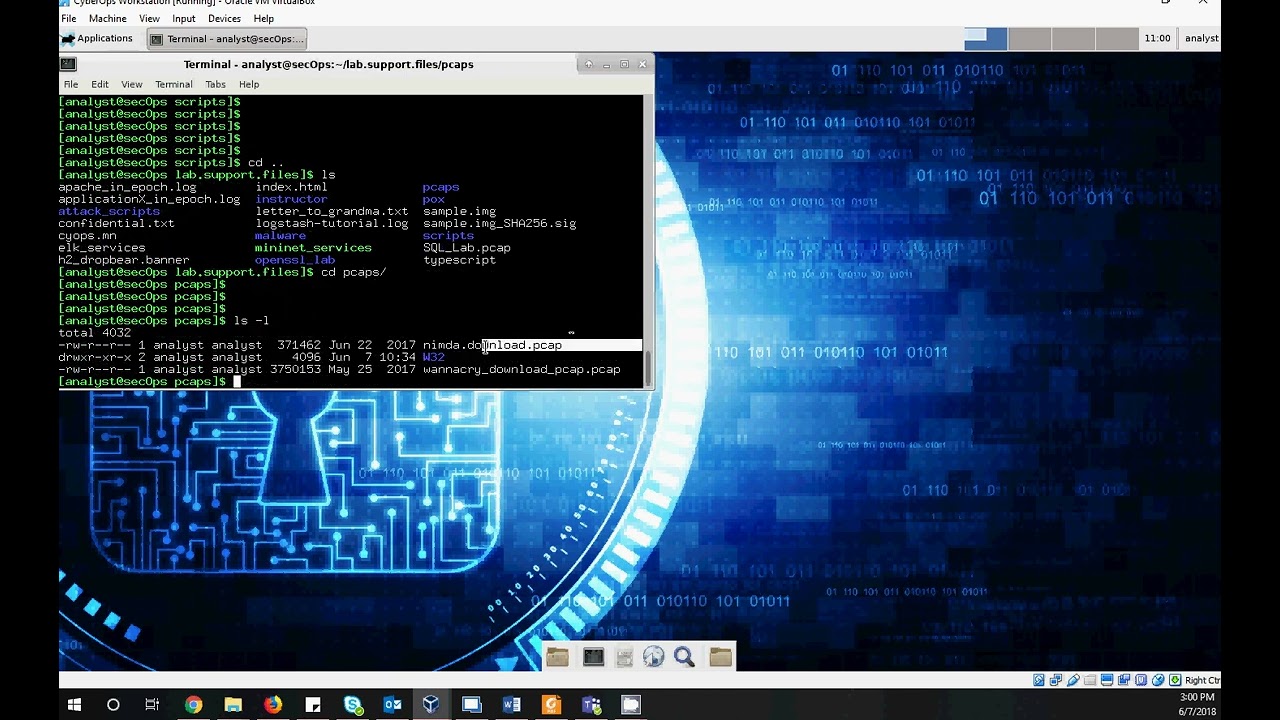This screenshot has height=720, width=1280.
Task: Click nimda.download.pcap file name in terminal
Action: 492,345
